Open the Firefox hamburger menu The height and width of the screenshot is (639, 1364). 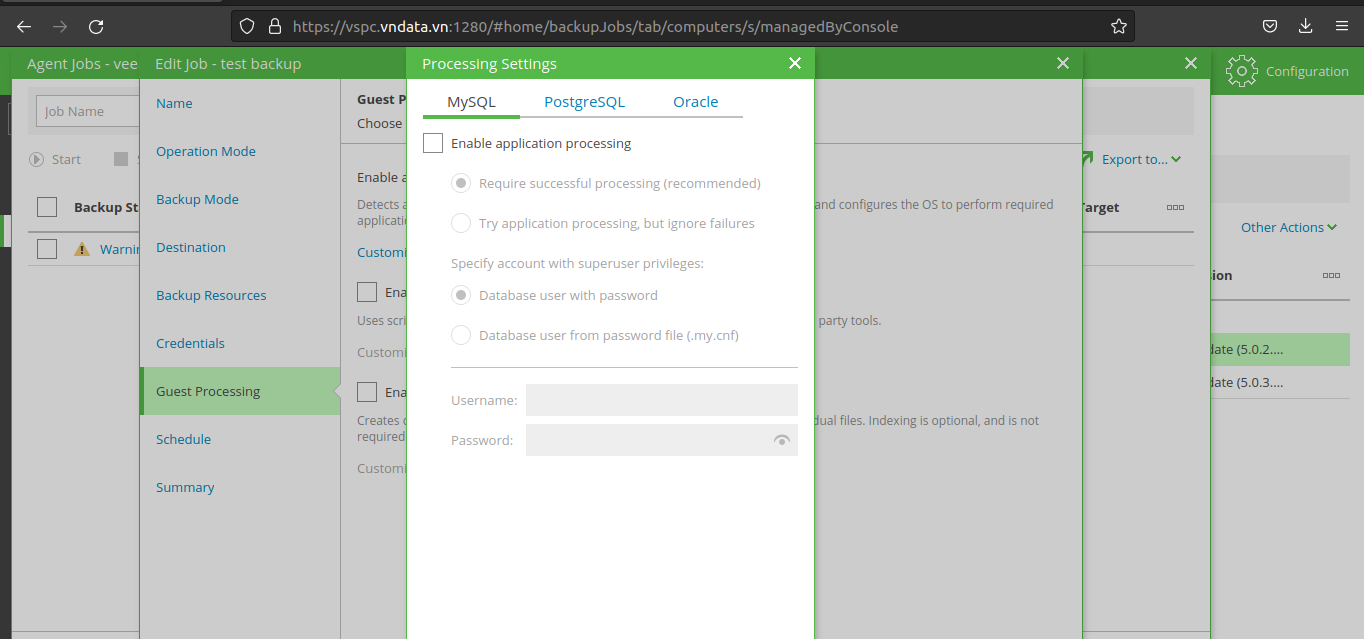point(1341,27)
